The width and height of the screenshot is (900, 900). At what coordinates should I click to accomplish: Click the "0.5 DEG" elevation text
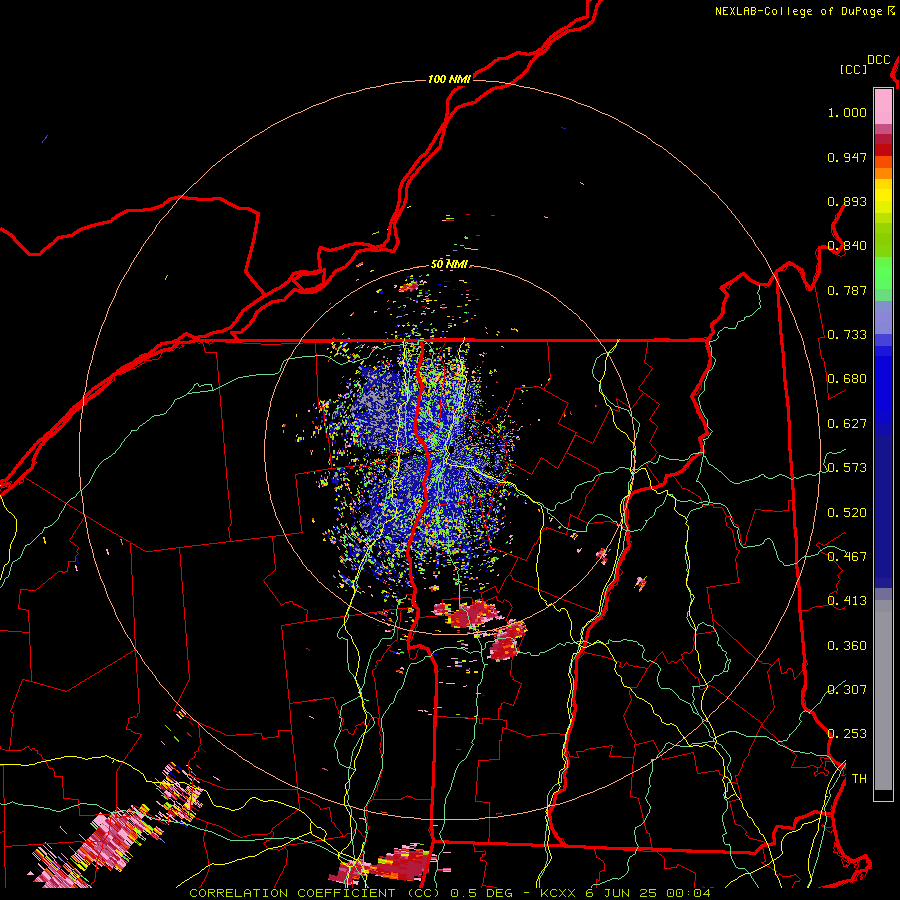click(482, 893)
